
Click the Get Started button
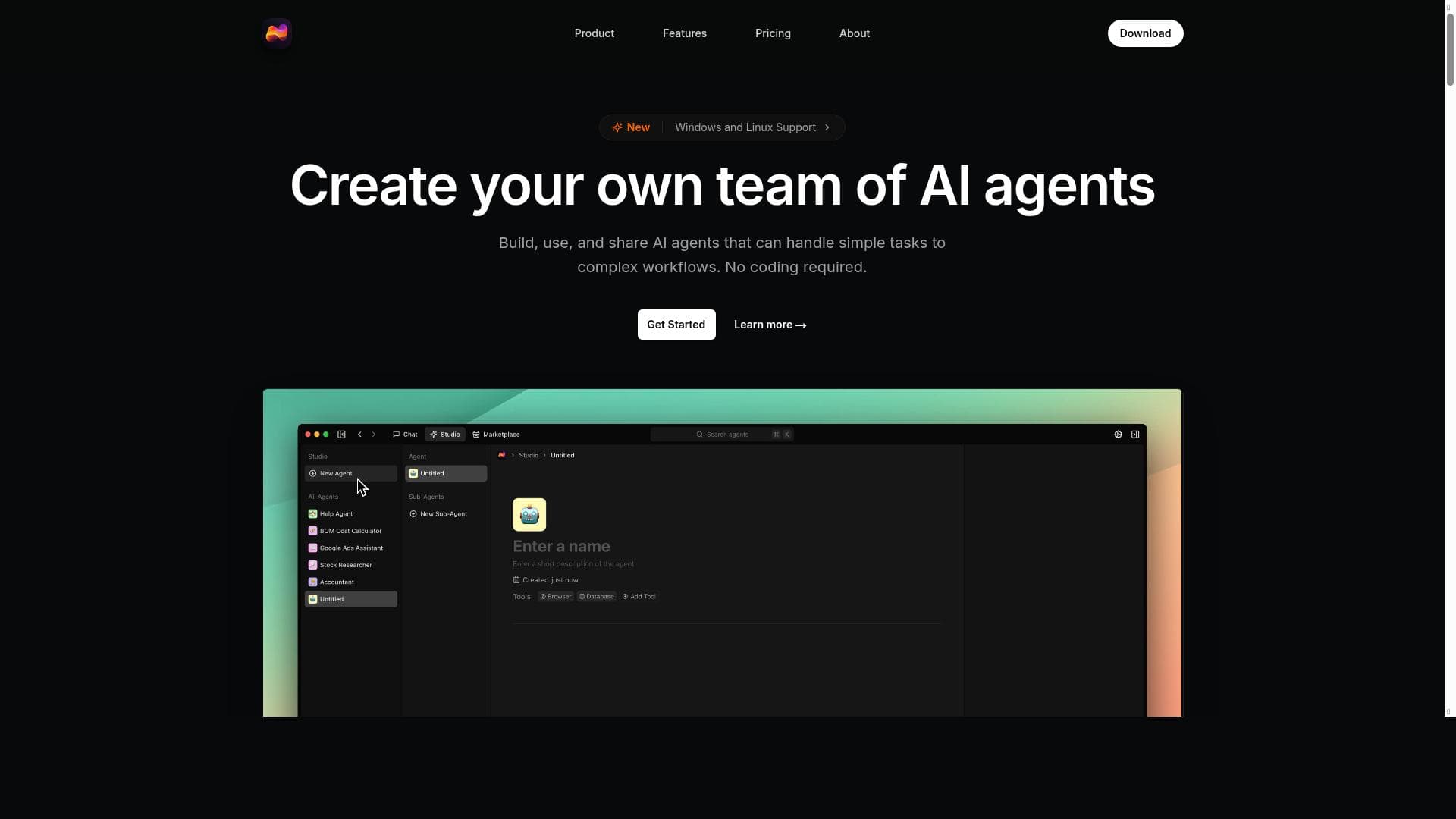(676, 325)
